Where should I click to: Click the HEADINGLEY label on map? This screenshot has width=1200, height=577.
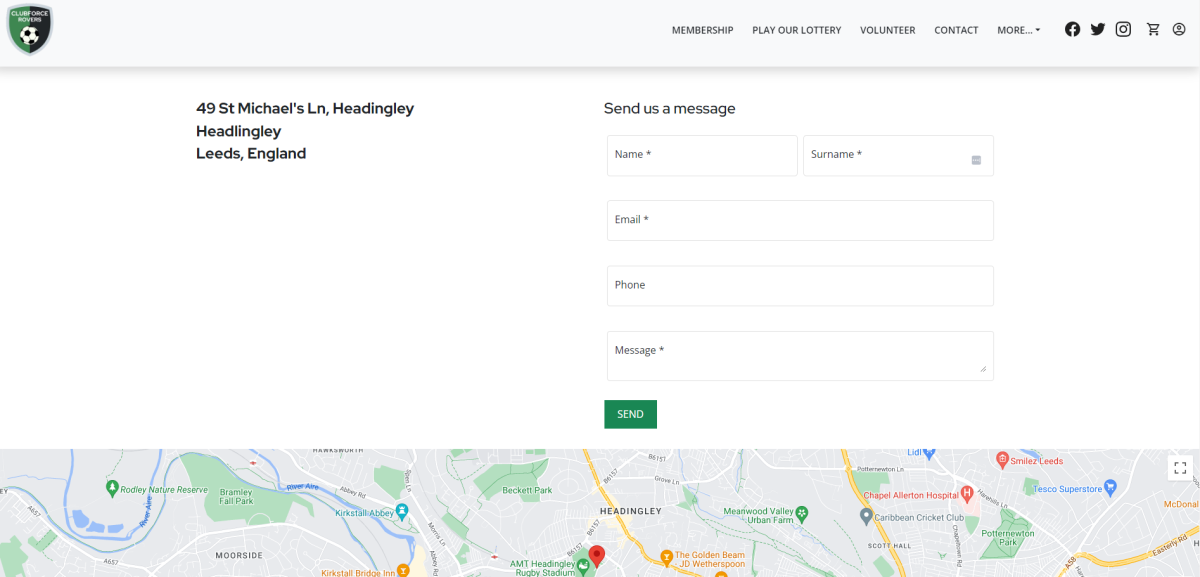point(630,511)
